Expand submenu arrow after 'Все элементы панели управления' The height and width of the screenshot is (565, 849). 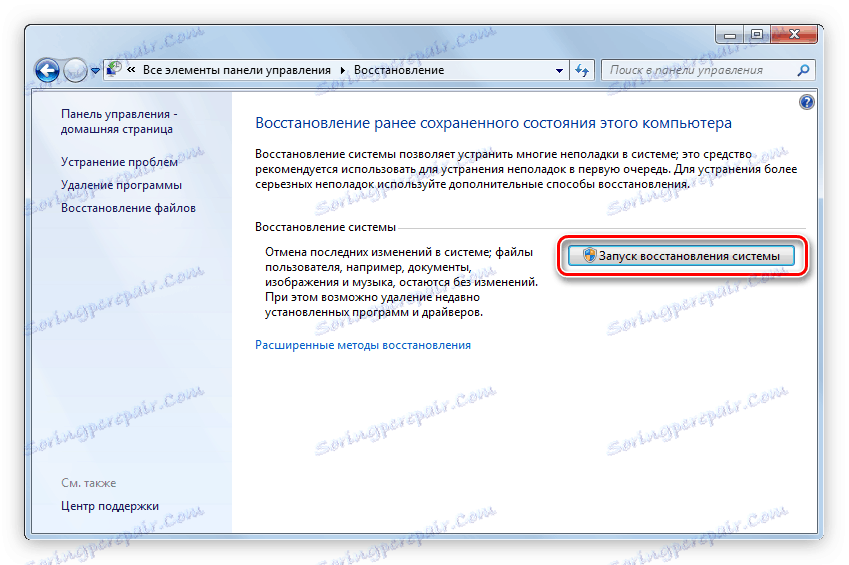pyautogui.click(x=343, y=70)
